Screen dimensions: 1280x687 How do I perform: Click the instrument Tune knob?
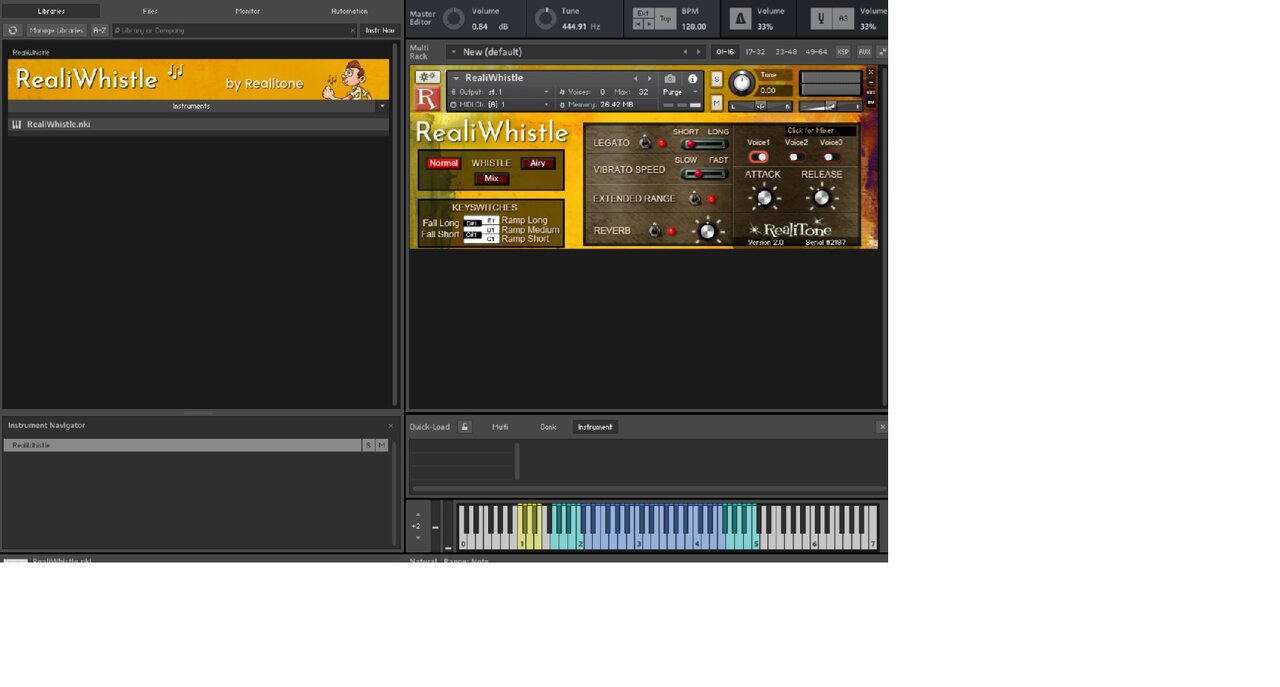click(x=742, y=83)
